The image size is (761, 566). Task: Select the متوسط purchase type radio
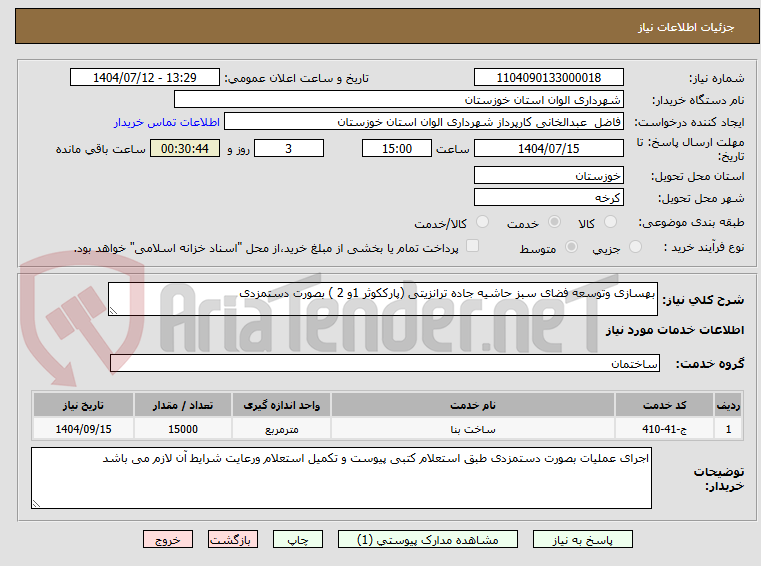pyautogui.click(x=571, y=247)
